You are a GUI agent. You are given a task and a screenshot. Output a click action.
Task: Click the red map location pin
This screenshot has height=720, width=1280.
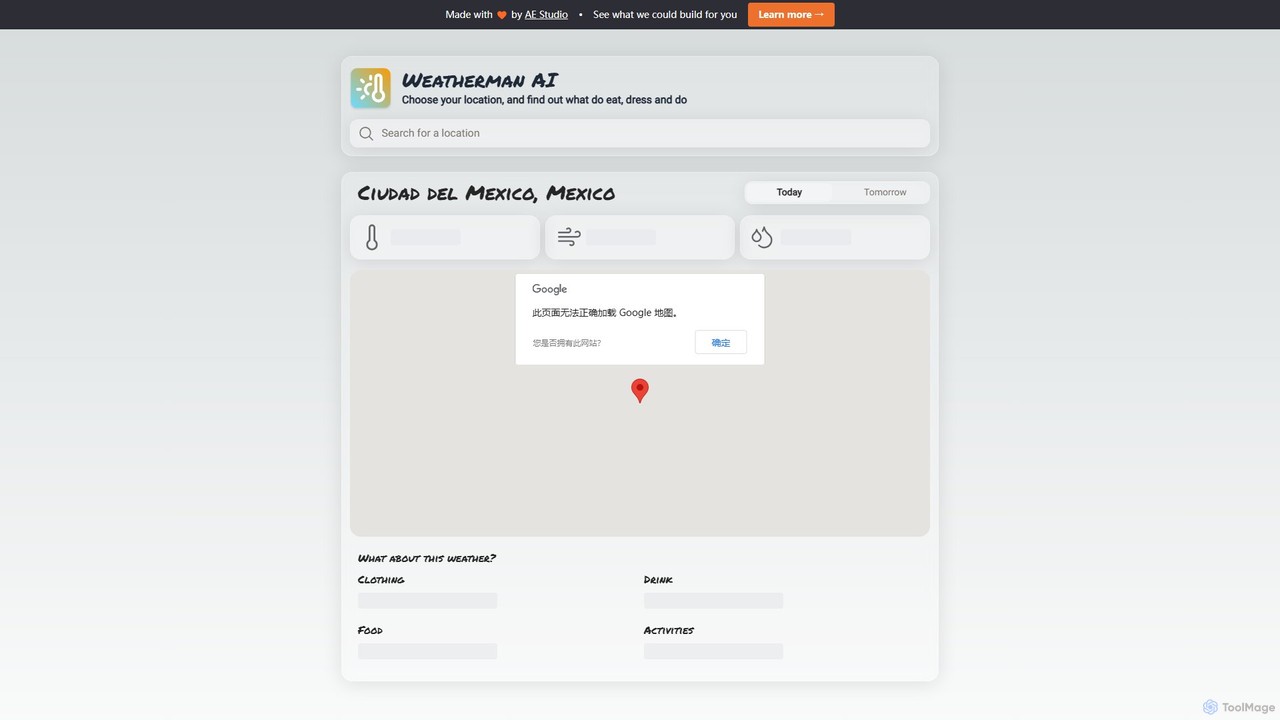click(x=640, y=391)
